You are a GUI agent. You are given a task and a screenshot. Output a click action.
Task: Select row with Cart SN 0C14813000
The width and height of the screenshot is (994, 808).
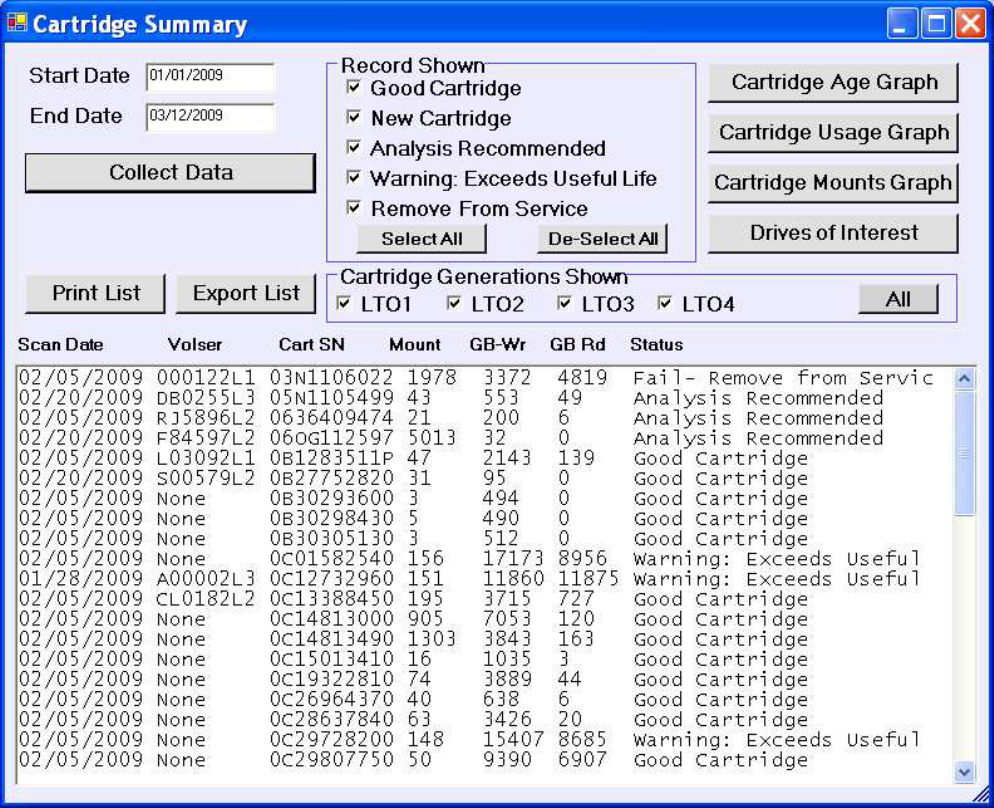[x=484, y=619]
